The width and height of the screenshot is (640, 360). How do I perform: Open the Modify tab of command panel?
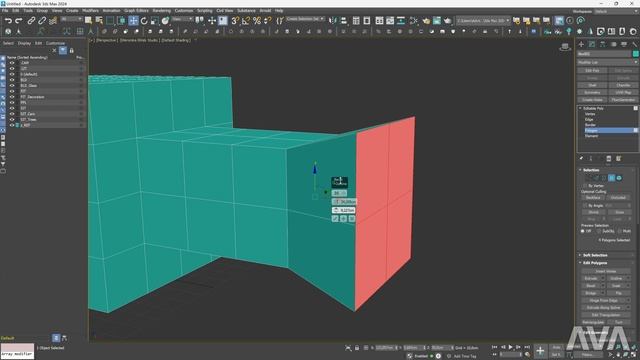(592, 44)
